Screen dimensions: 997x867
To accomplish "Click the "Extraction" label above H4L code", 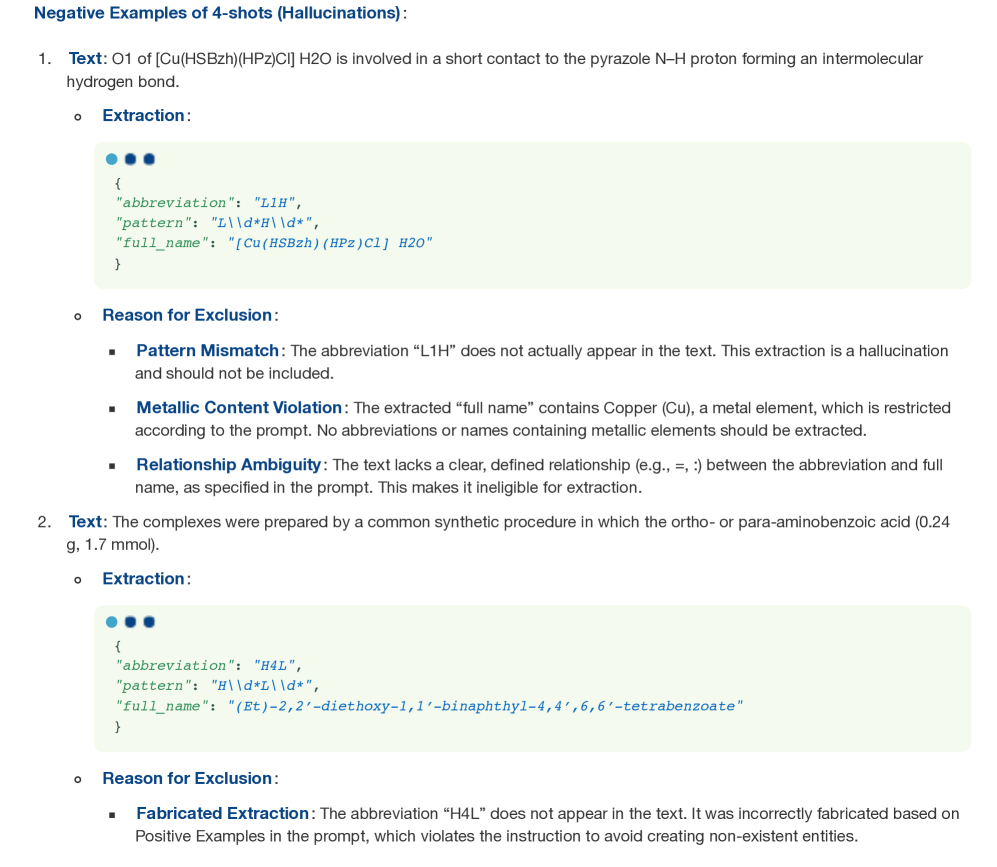I will pos(143,578).
